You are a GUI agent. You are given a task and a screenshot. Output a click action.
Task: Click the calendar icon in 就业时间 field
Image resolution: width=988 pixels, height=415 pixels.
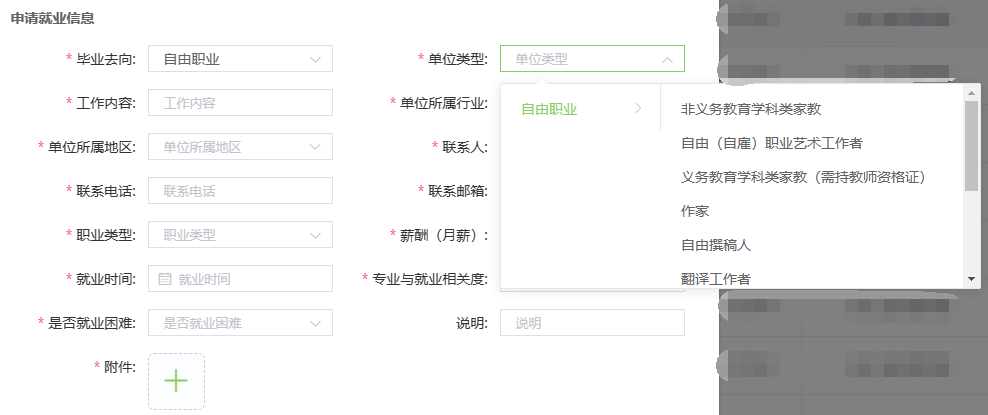click(165, 279)
